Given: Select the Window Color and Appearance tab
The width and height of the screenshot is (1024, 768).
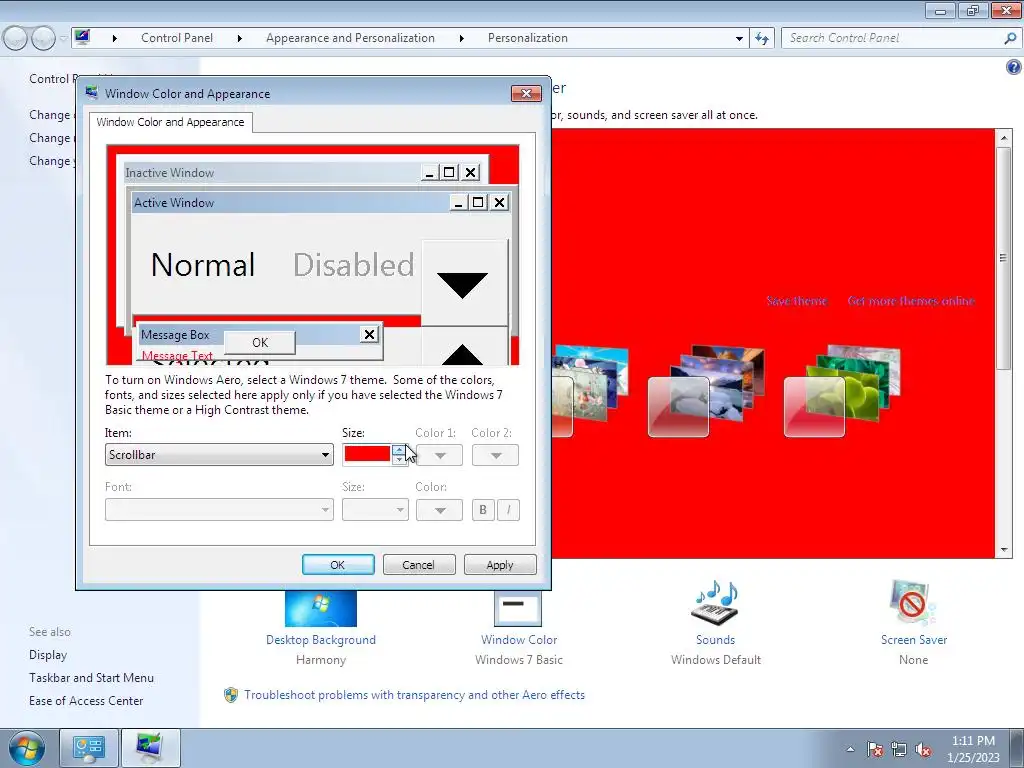Looking at the screenshot, I should pyautogui.click(x=170, y=122).
